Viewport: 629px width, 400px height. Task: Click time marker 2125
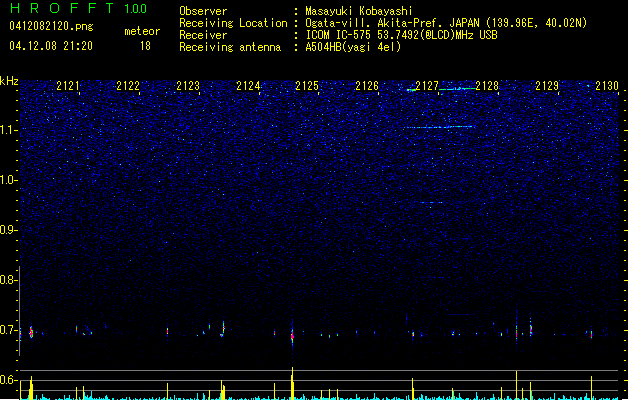[x=307, y=86]
